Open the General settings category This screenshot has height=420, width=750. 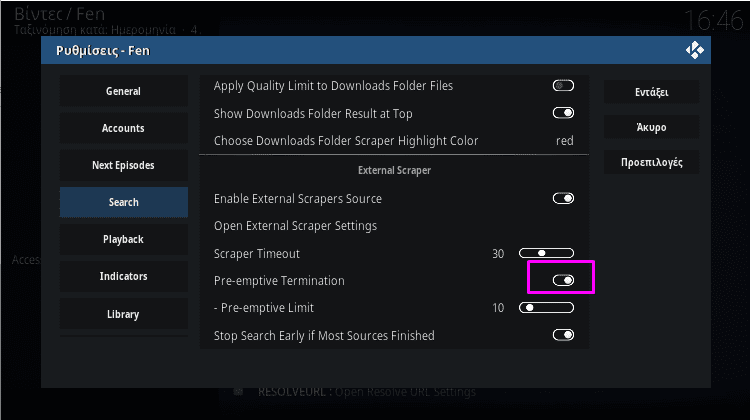click(x=123, y=91)
